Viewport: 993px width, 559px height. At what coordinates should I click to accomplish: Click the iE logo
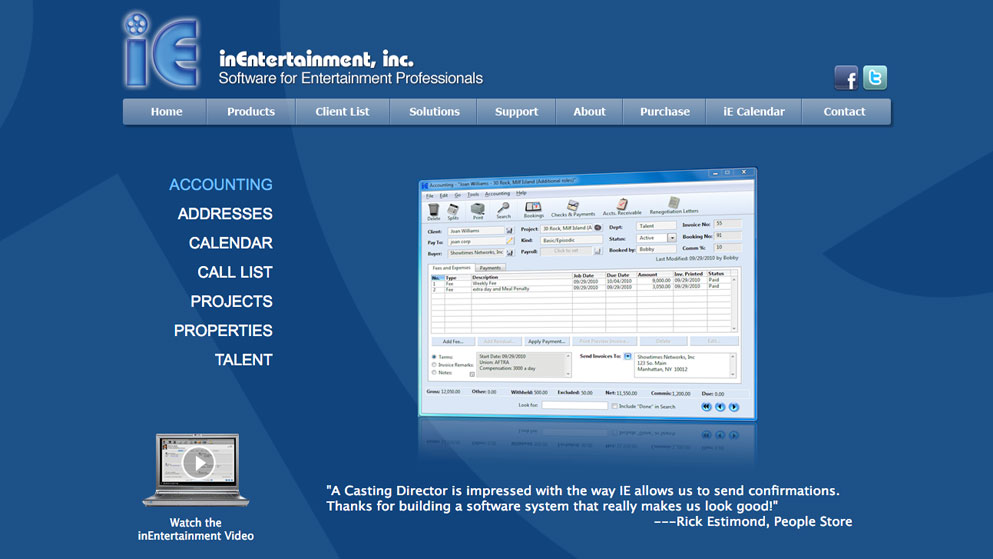click(161, 50)
